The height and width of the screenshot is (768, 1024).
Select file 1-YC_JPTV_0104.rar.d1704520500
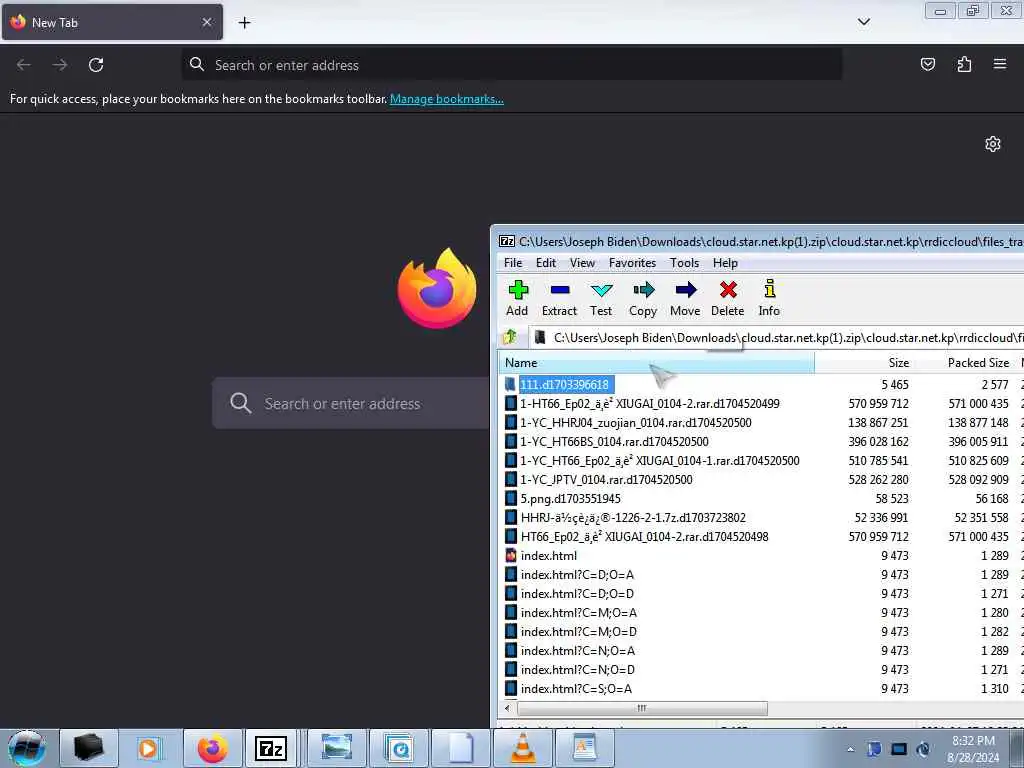pyautogui.click(x=606, y=479)
